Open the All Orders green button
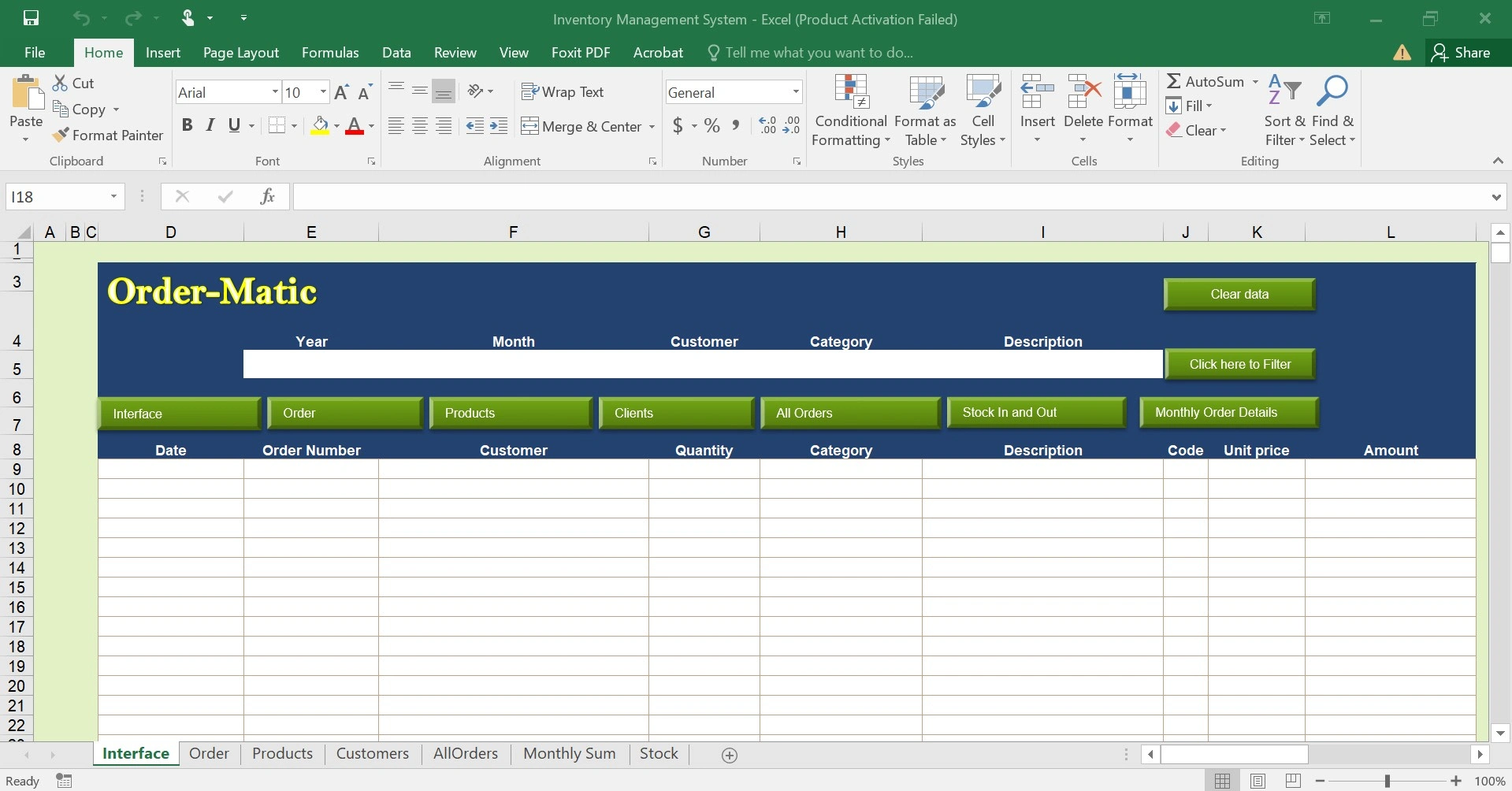The height and width of the screenshot is (791, 1512). click(x=850, y=413)
